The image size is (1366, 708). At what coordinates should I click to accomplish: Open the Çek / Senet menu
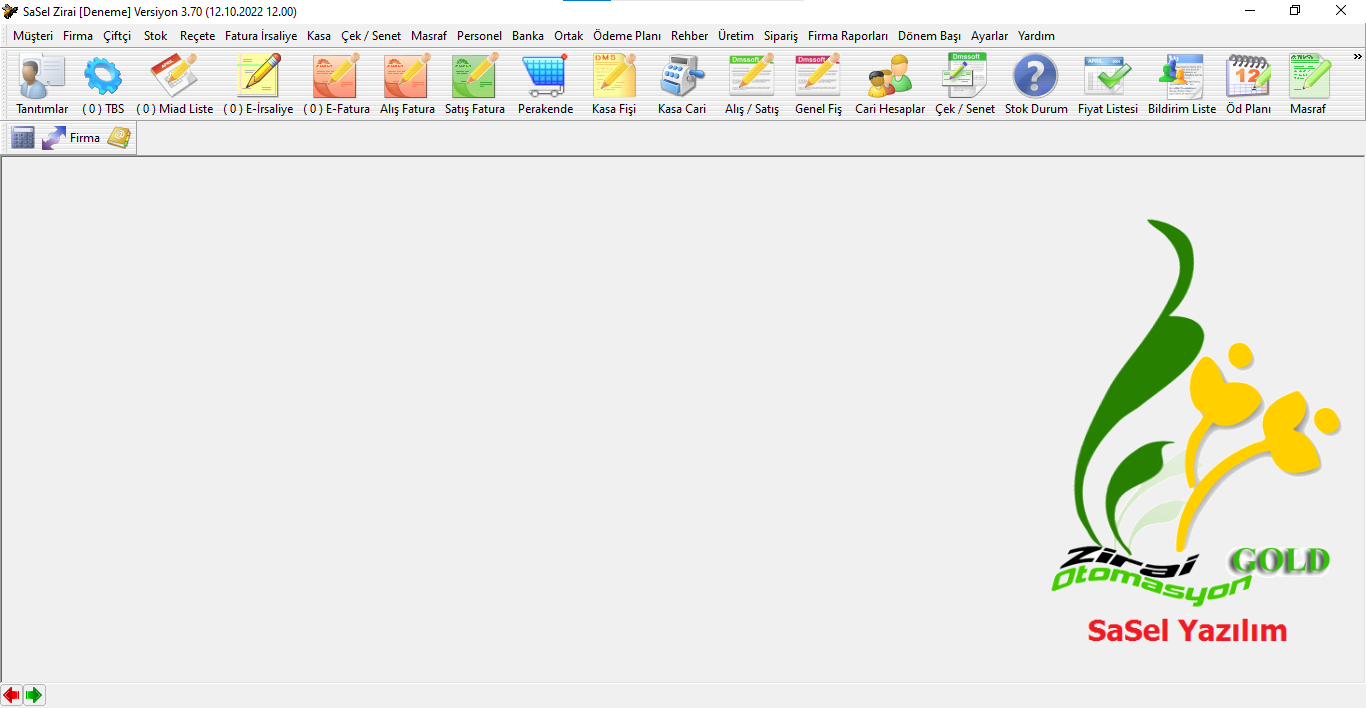[x=371, y=36]
